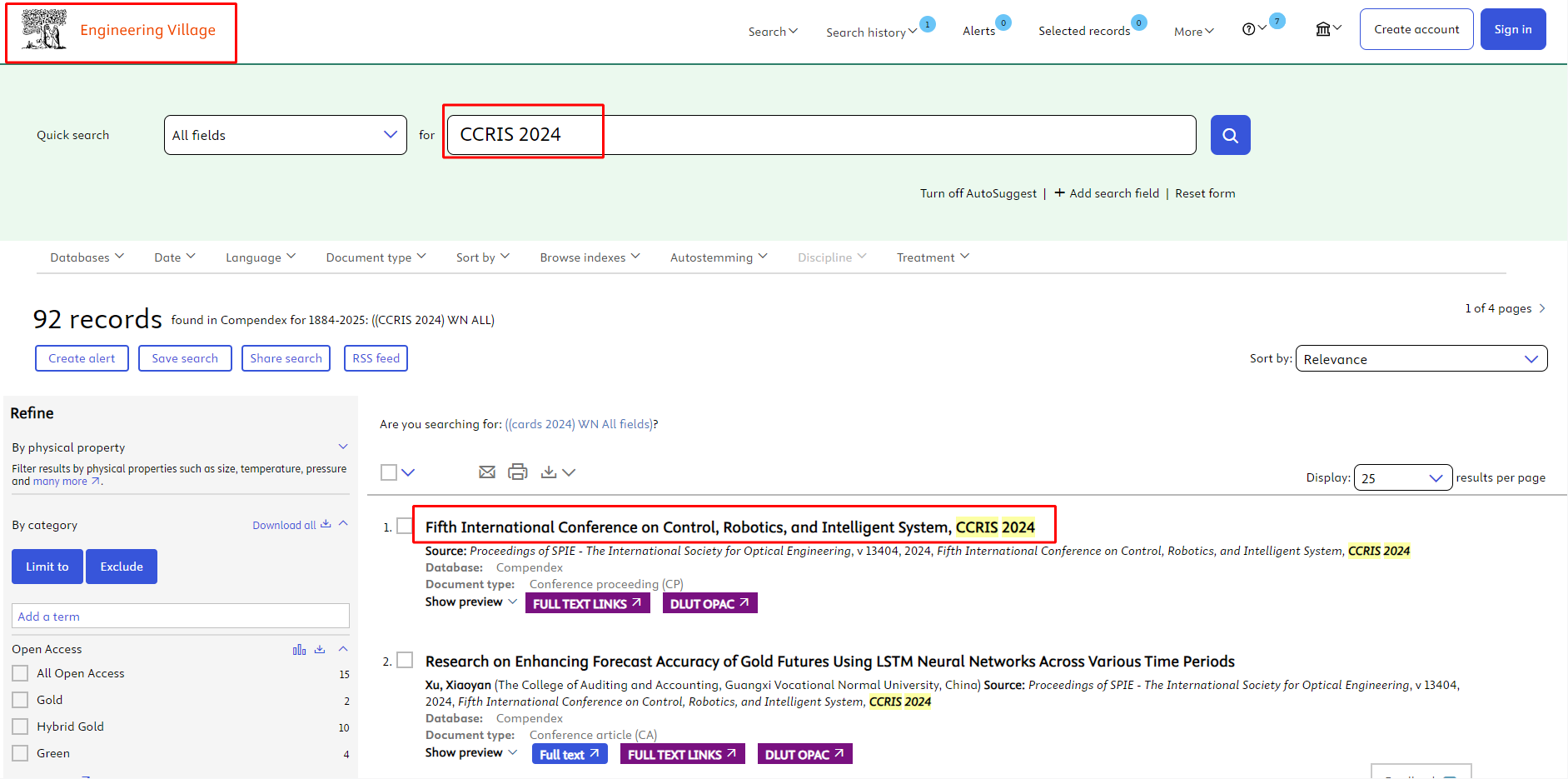Click the Download all category icon
The height and width of the screenshot is (779, 1568).
[326, 524]
